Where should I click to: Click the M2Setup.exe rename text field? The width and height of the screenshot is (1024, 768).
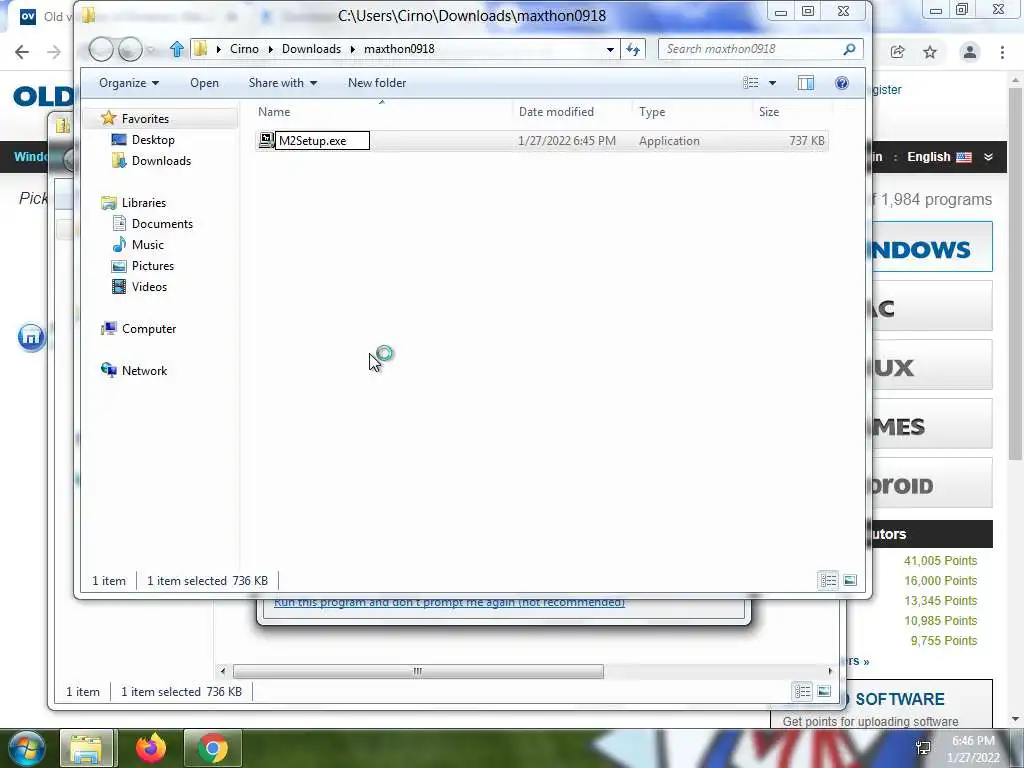coord(323,140)
